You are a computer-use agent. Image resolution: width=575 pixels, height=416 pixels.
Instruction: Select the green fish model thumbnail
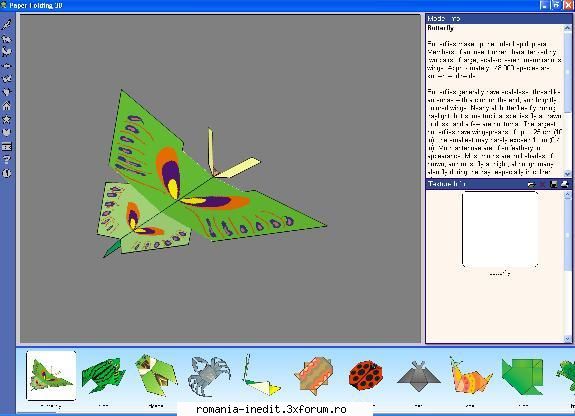point(523,376)
